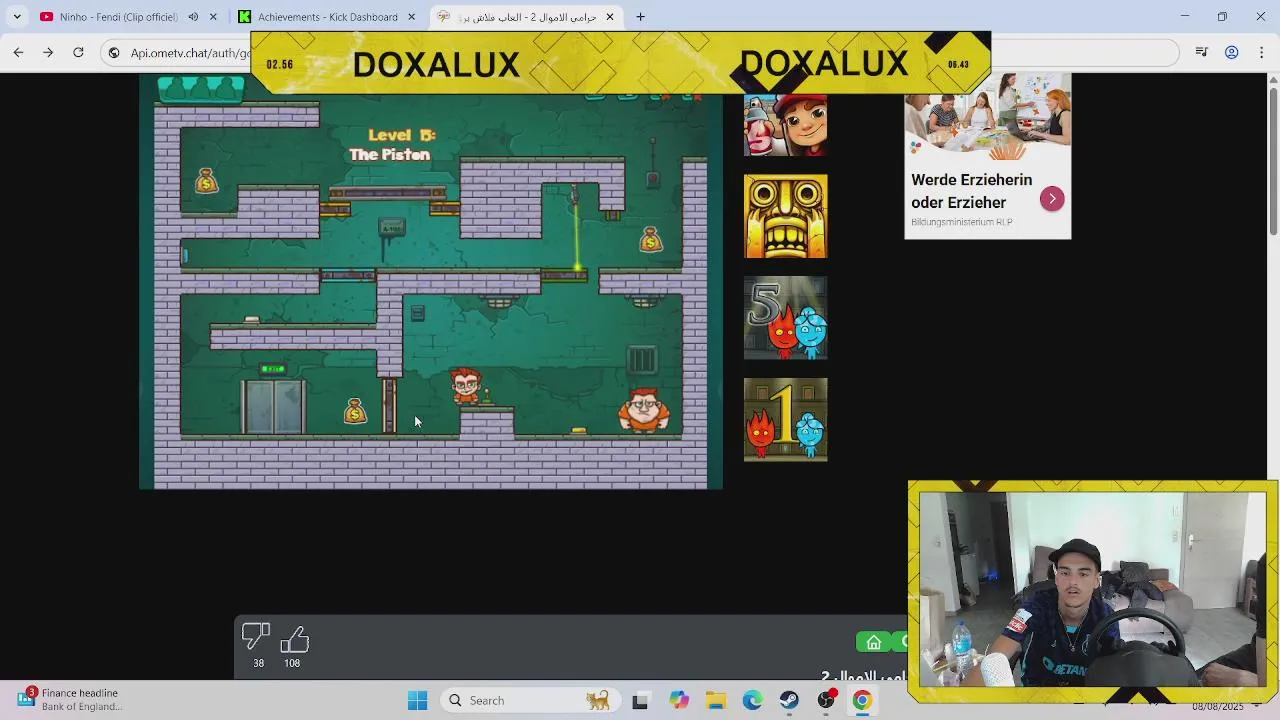Click the thumbs down dislike icon
The width and height of the screenshot is (1280, 720).
pyautogui.click(x=256, y=638)
